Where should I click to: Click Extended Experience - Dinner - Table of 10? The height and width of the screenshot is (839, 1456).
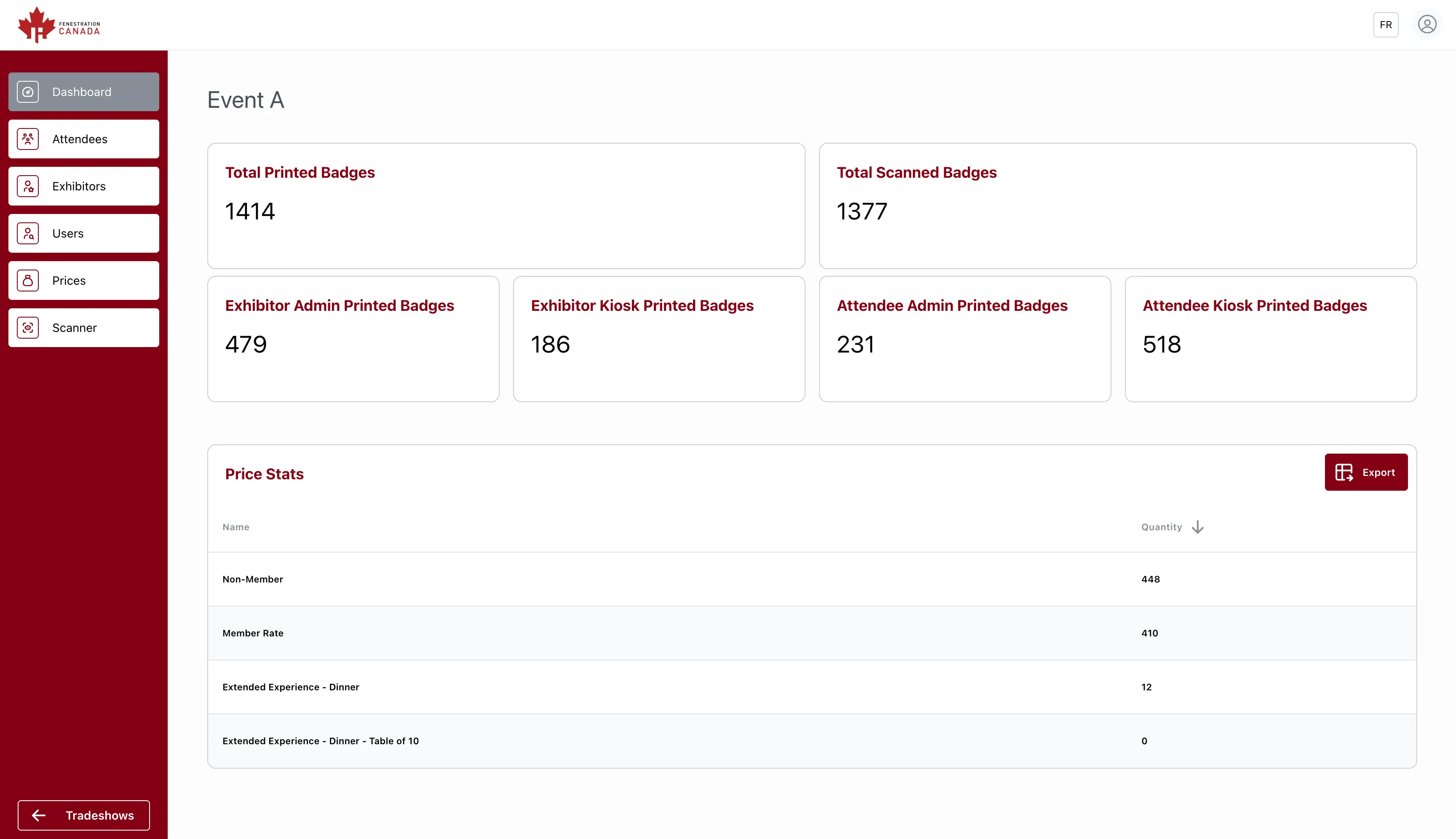coord(321,741)
